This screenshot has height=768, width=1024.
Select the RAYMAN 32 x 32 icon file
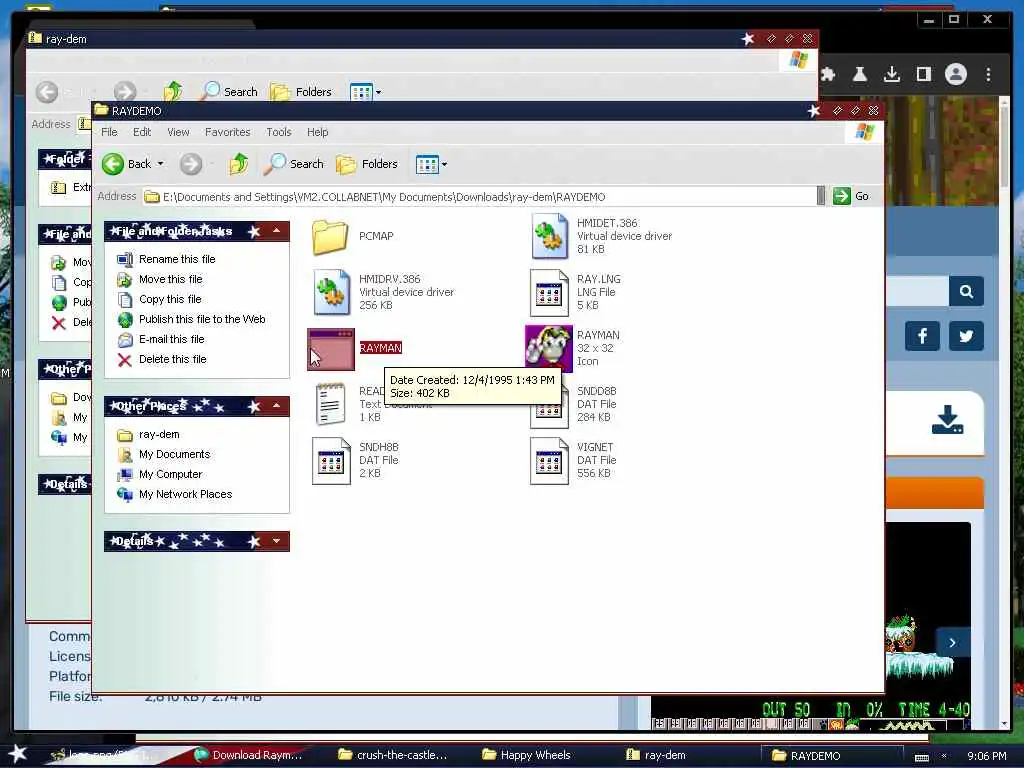[549, 348]
